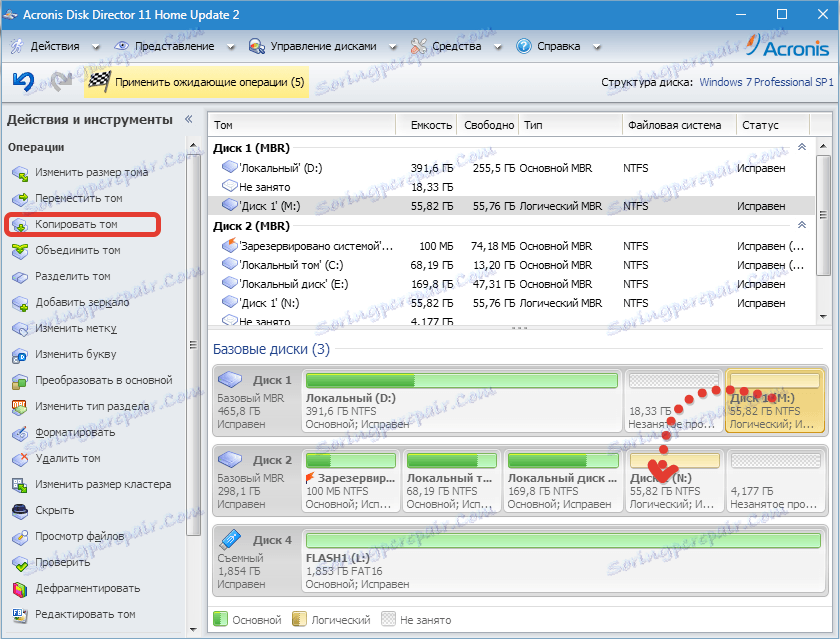Open the Управление дисками menu

coord(323,47)
